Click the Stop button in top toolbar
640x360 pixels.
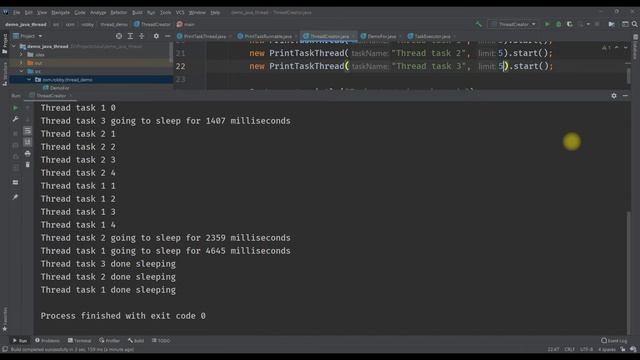coord(597,24)
